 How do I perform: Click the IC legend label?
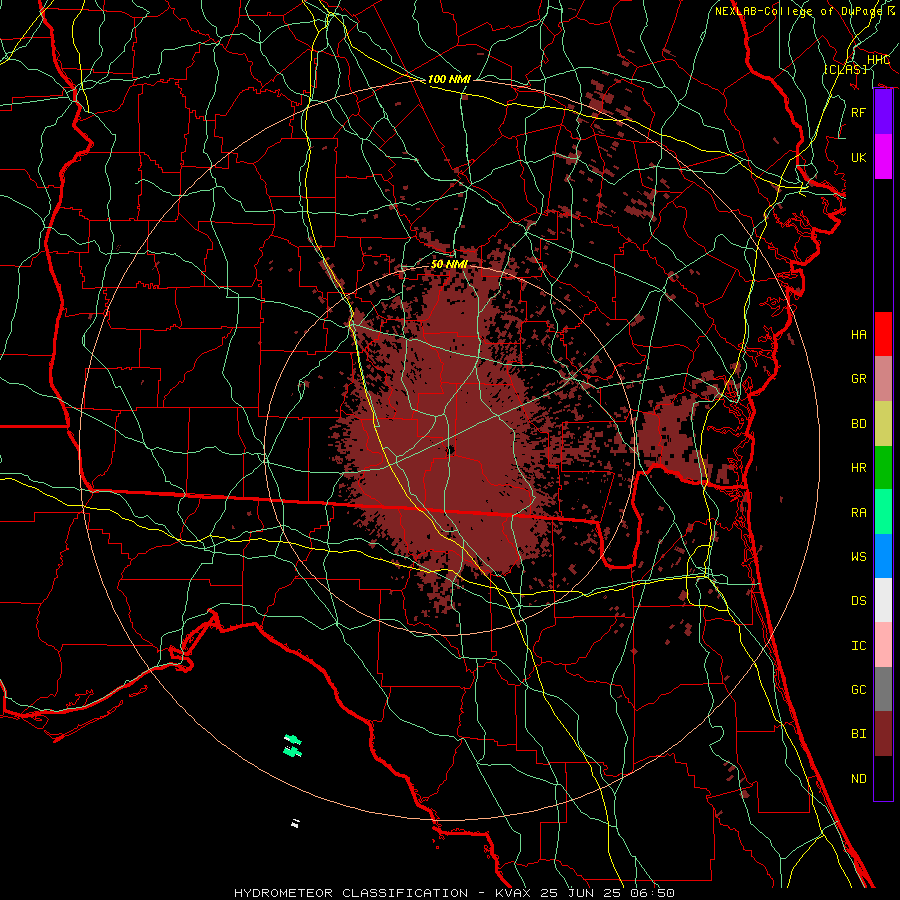[x=859, y=645]
